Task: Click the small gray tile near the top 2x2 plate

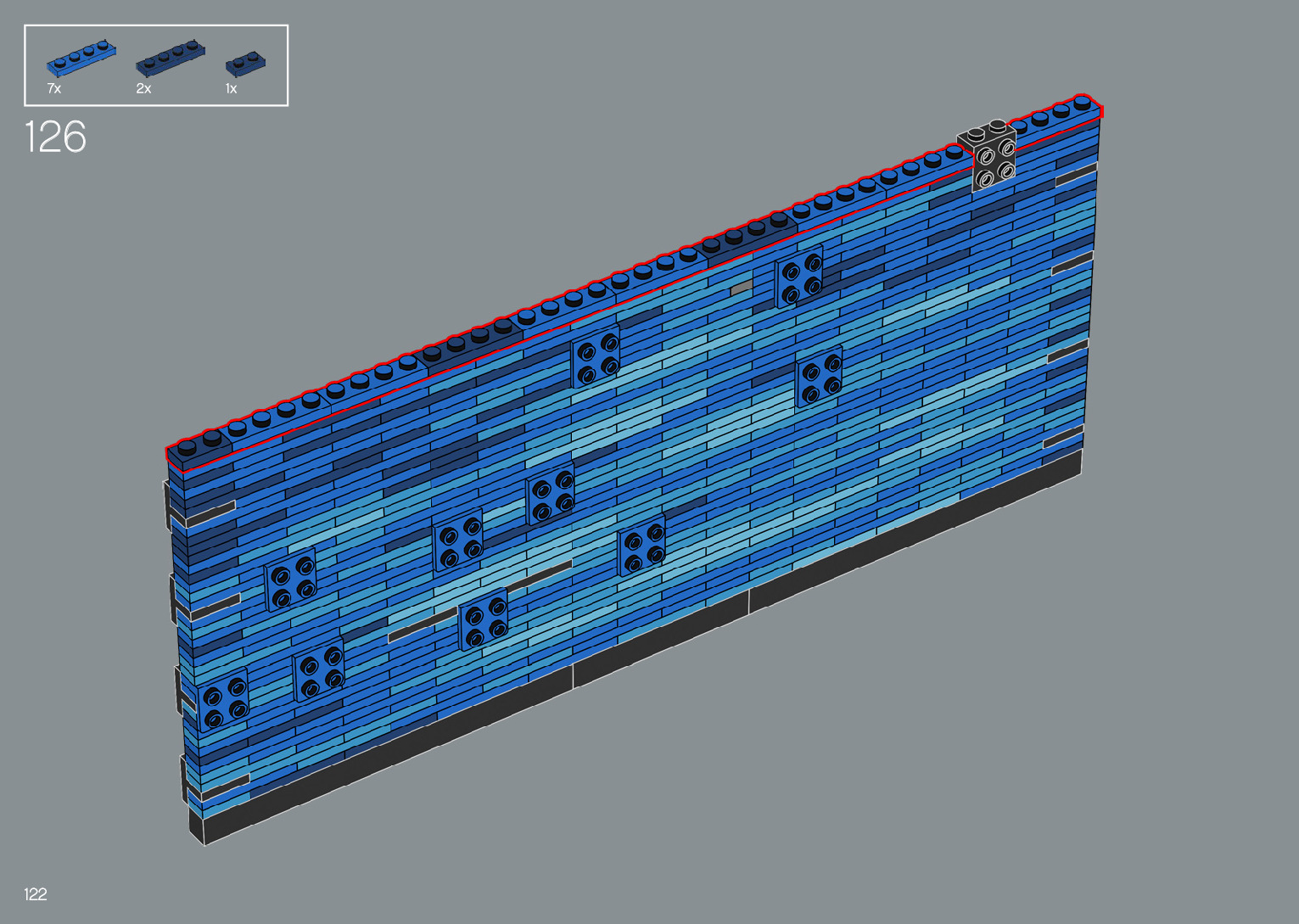Action: tap(741, 288)
